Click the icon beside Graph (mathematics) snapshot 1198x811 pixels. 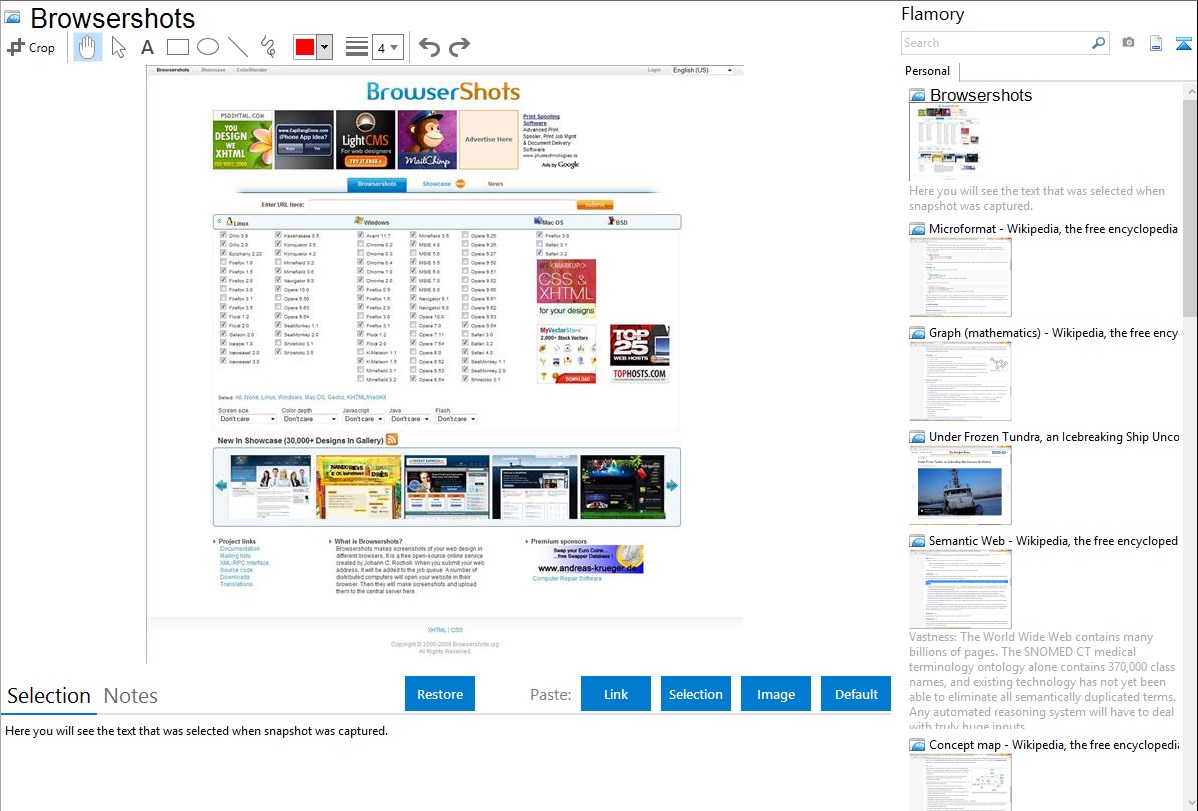pos(917,333)
